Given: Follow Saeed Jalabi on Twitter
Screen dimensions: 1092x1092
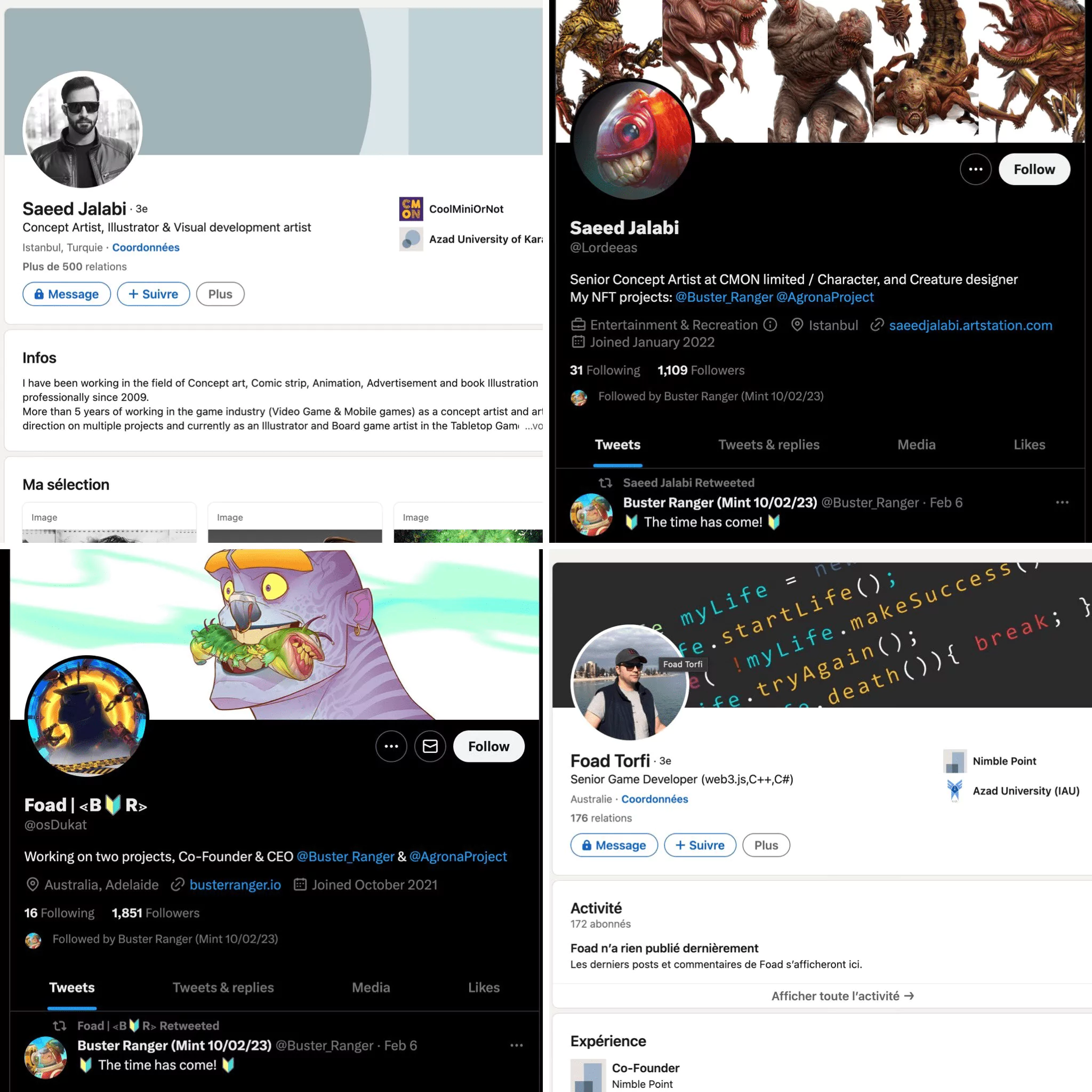Looking at the screenshot, I should pyautogui.click(x=1034, y=169).
